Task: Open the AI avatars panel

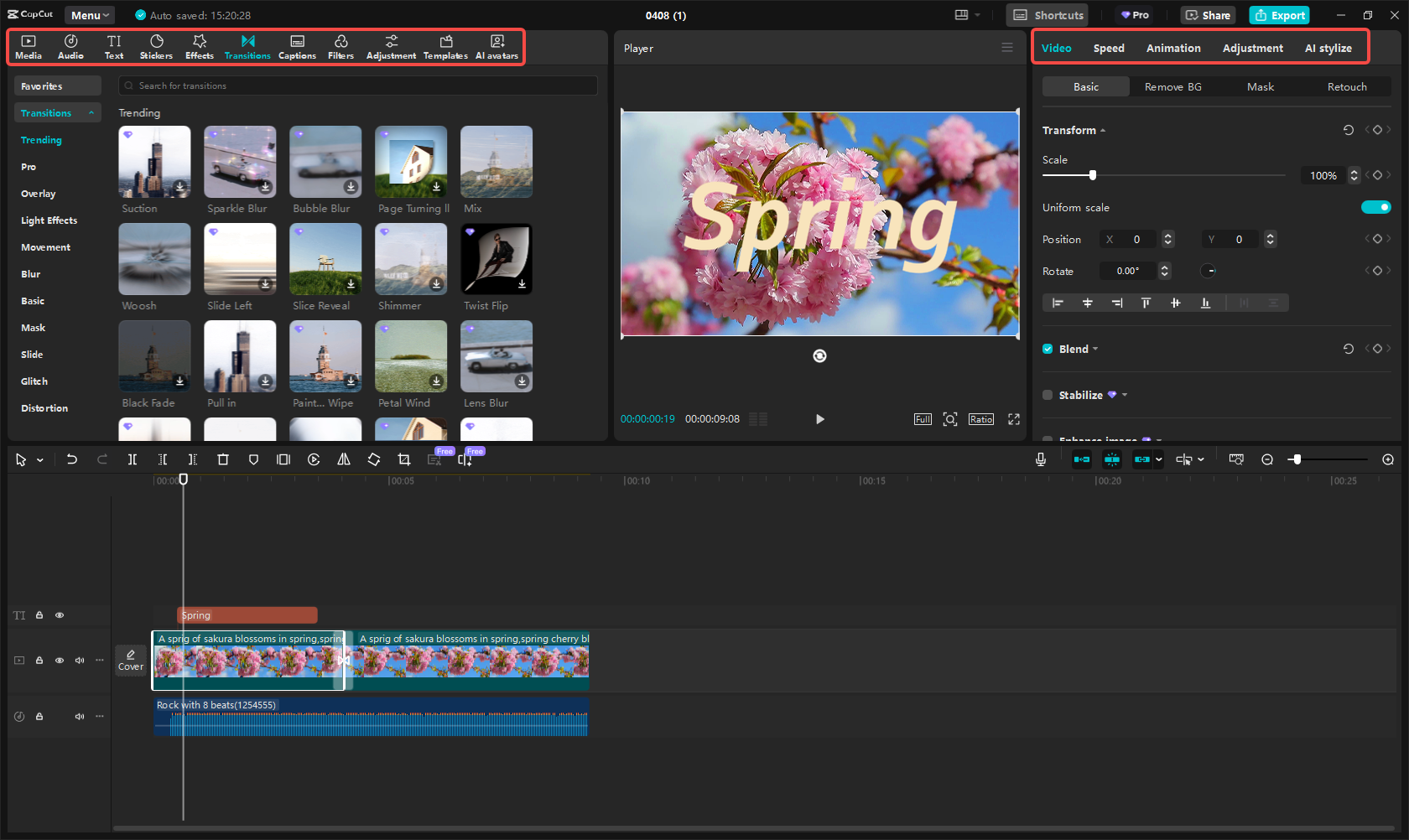Action: coord(497,47)
